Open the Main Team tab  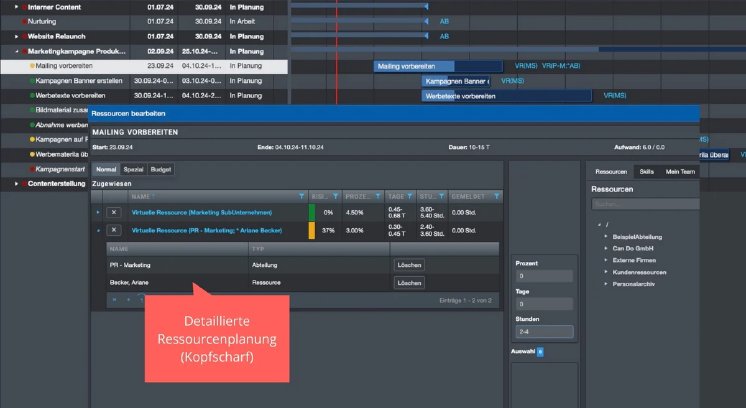coord(680,171)
